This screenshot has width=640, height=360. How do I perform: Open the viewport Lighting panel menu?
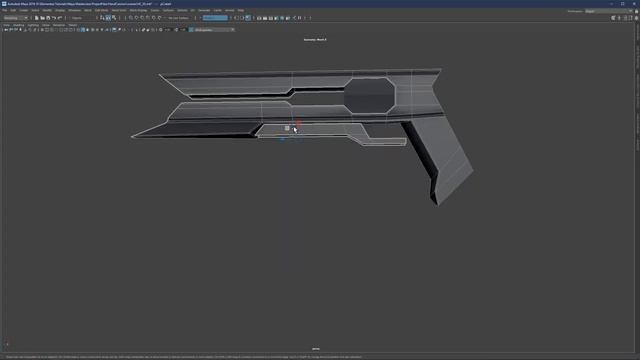pos(33,25)
